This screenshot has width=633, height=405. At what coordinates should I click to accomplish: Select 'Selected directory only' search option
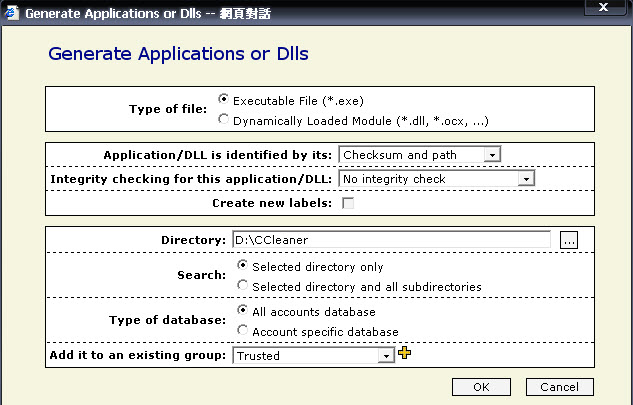coord(242,265)
